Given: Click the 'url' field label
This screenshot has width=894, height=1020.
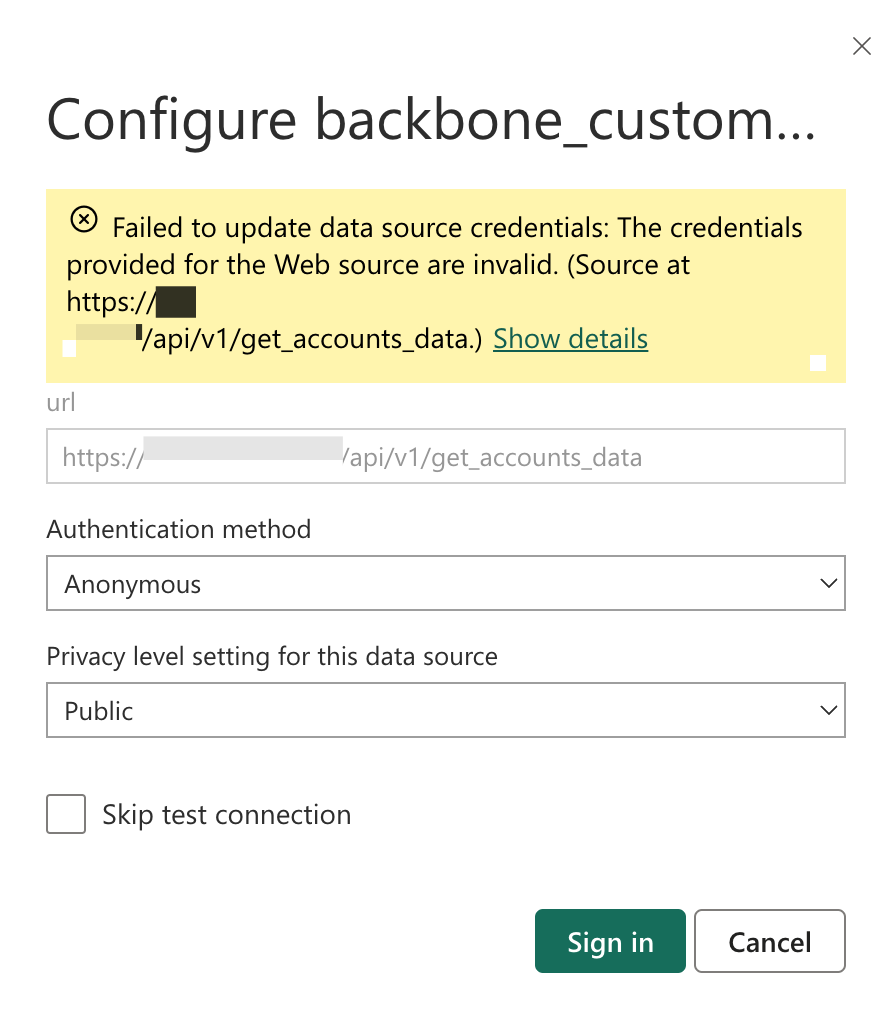Looking at the screenshot, I should [x=61, y=403].
